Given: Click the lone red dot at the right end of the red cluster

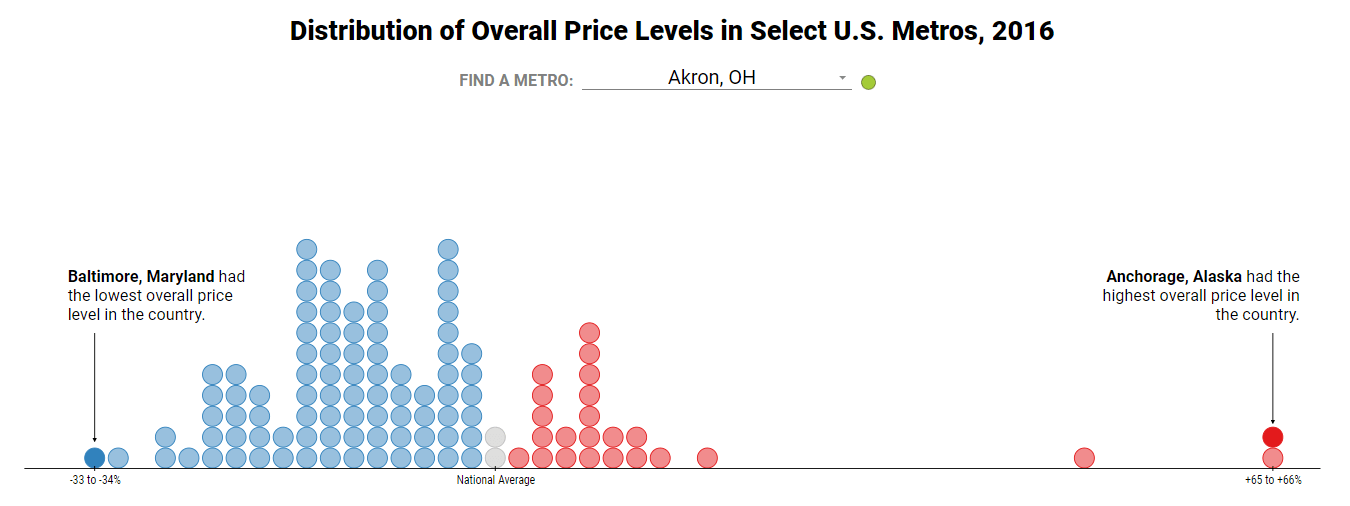Looking at the screenshot, I should pos(707,458).
